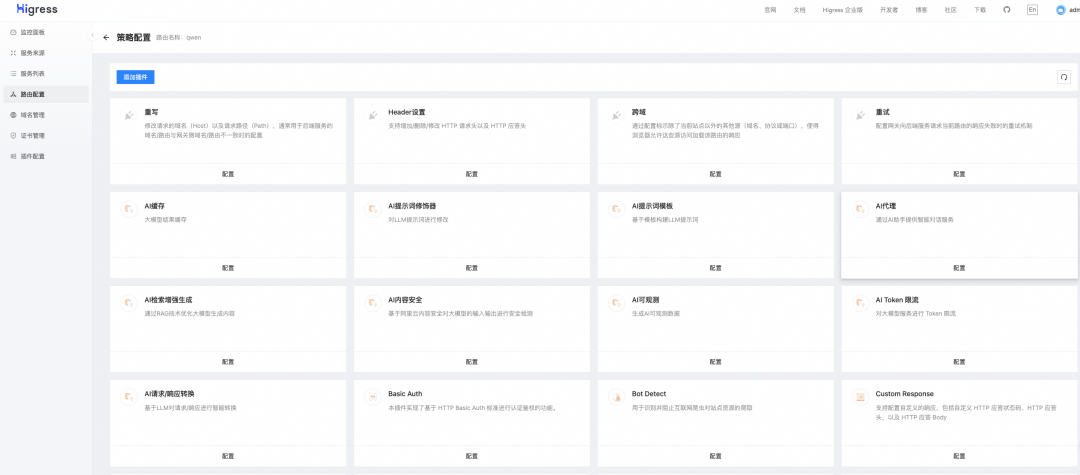
Task: Click the AI请求/响应转换 plugin icon
Action: point(128,397)
